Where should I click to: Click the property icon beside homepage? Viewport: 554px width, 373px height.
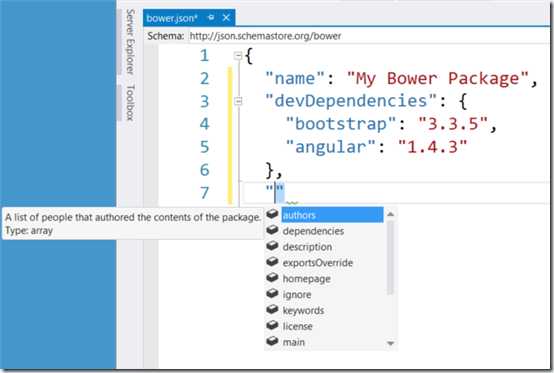pos(272,278)
